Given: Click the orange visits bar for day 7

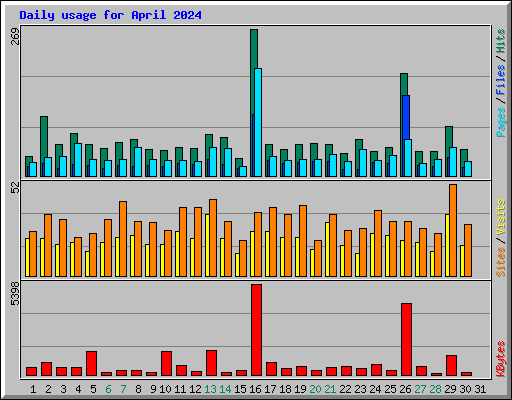Looking at the screenshot, I should 123,239.
